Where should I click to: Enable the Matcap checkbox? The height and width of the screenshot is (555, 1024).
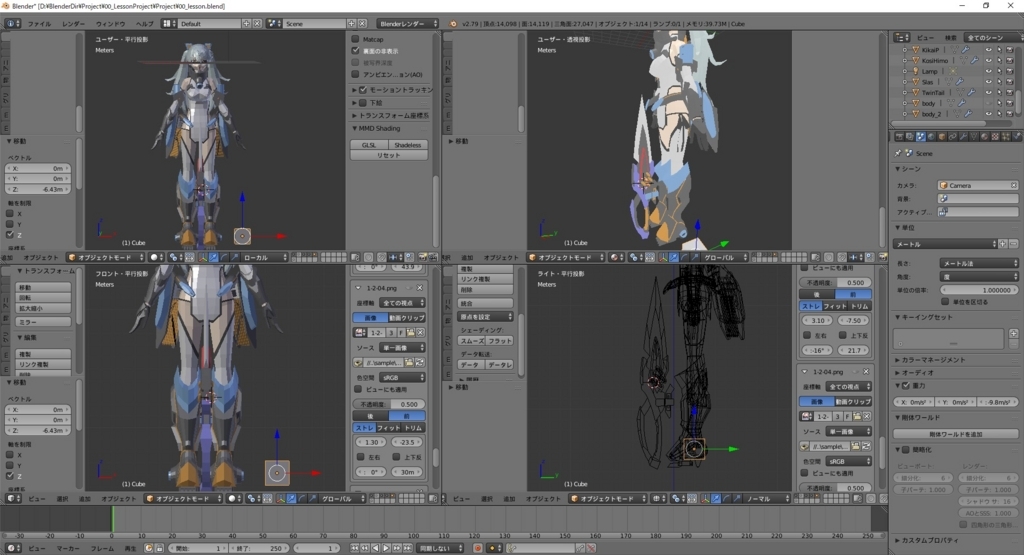click(356, 39)
